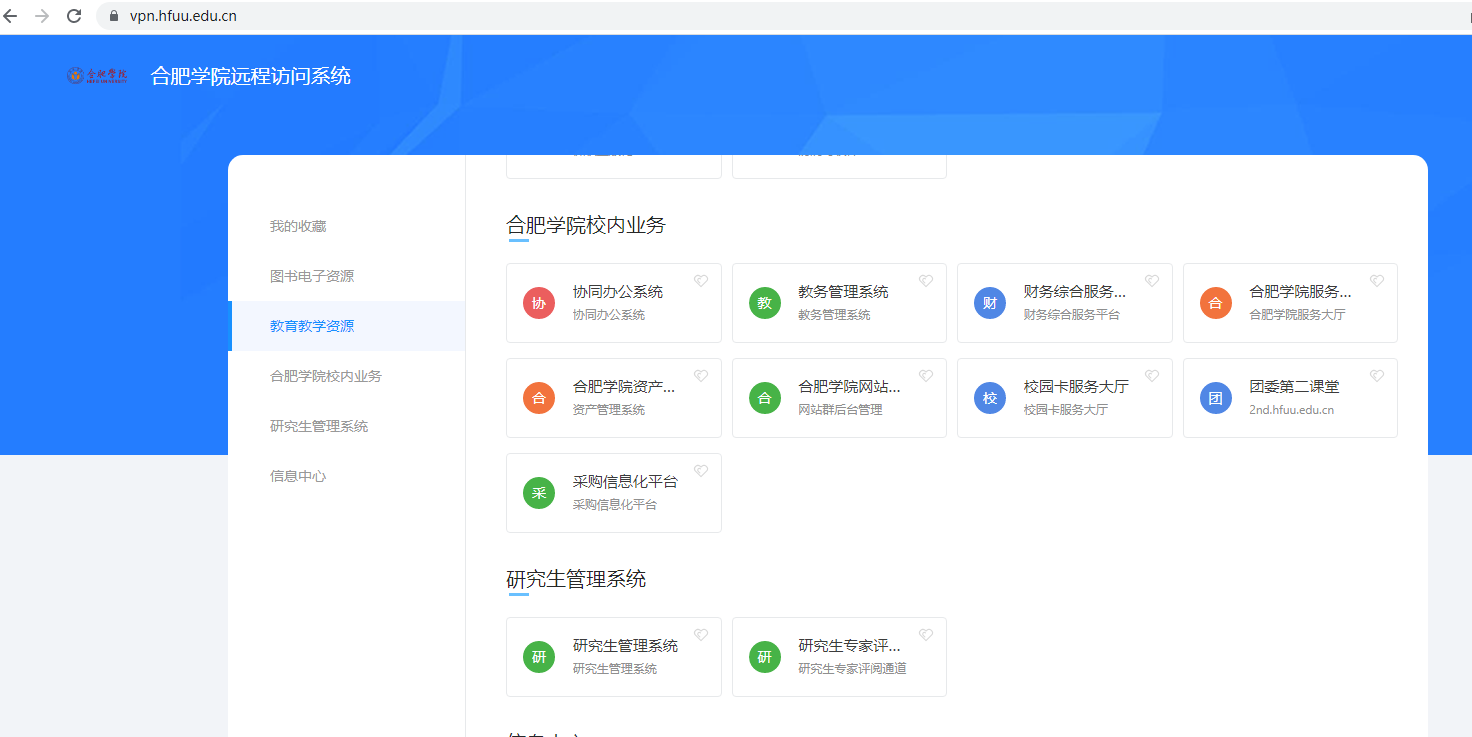Open the 团委第二课堂 title link
1472x737 pixels.
(1294, 387)
